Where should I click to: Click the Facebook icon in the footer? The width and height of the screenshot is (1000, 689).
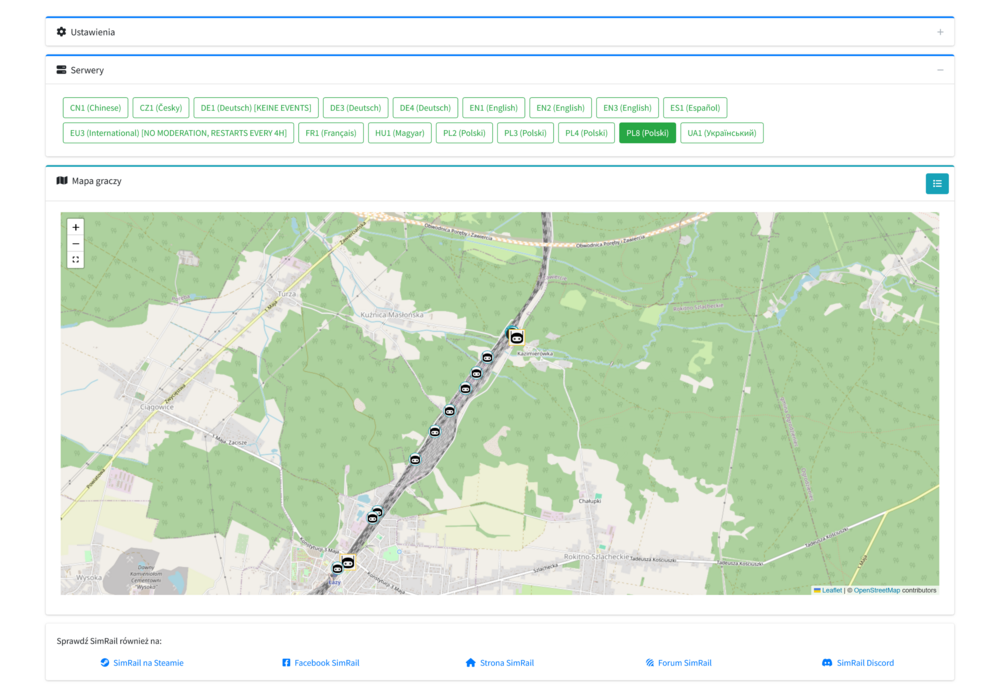click(x=286, y=662)
